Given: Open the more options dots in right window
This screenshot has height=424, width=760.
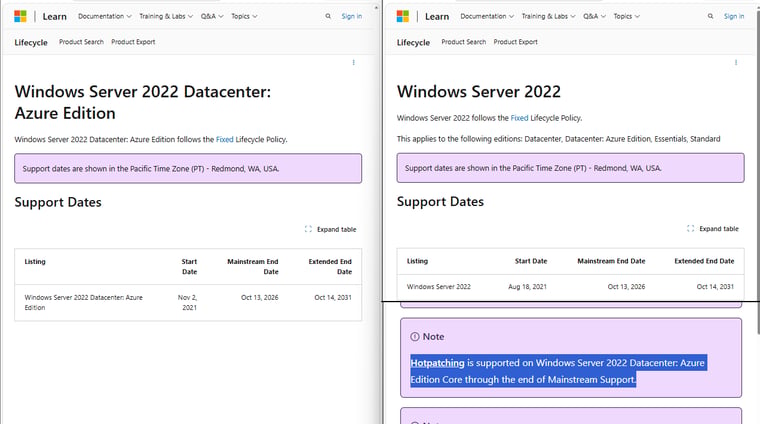Looking at the screenshot, I should (736, 63).
